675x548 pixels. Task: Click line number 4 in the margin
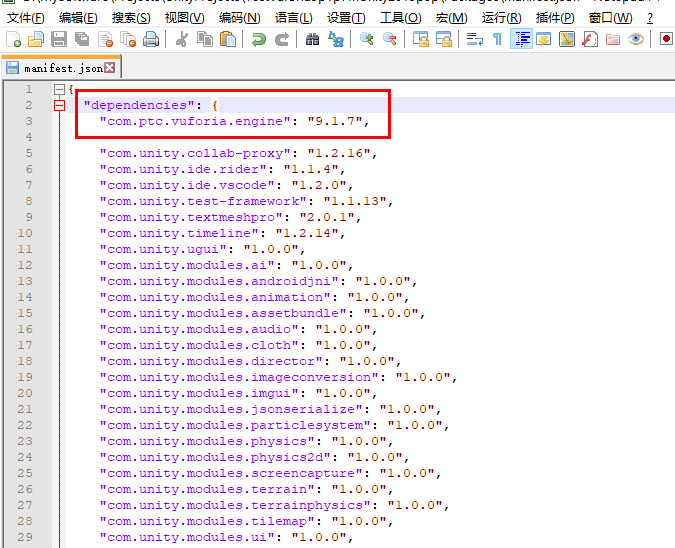28,137
